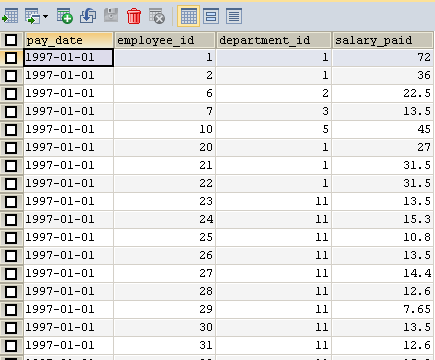Screen dimensions: 435x360
Task: Sort by the pay_date column header
Action: [69, 40]
